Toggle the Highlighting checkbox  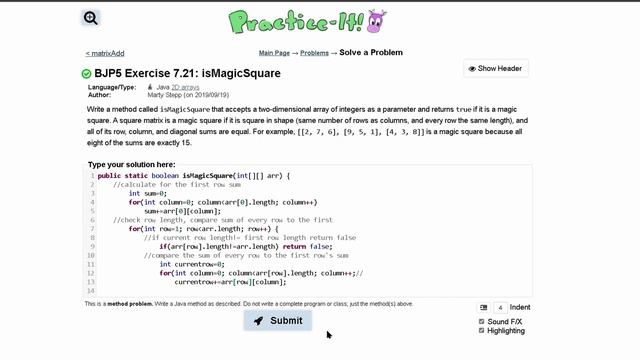[482, 331]
